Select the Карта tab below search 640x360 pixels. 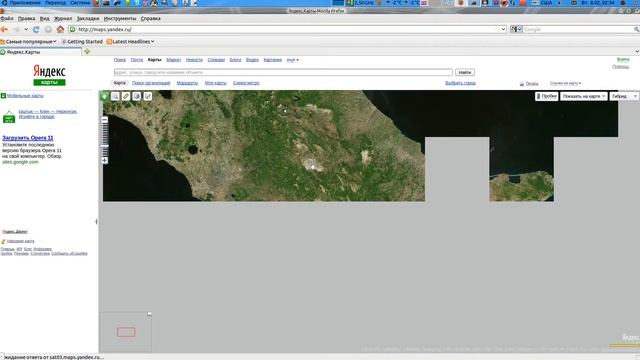[x=120, y=83]
